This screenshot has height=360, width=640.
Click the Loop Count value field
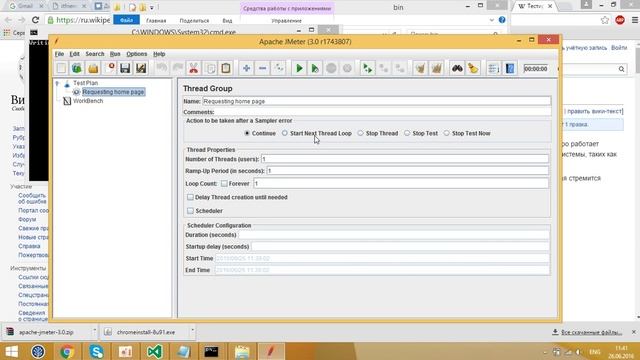click(401, 183)
